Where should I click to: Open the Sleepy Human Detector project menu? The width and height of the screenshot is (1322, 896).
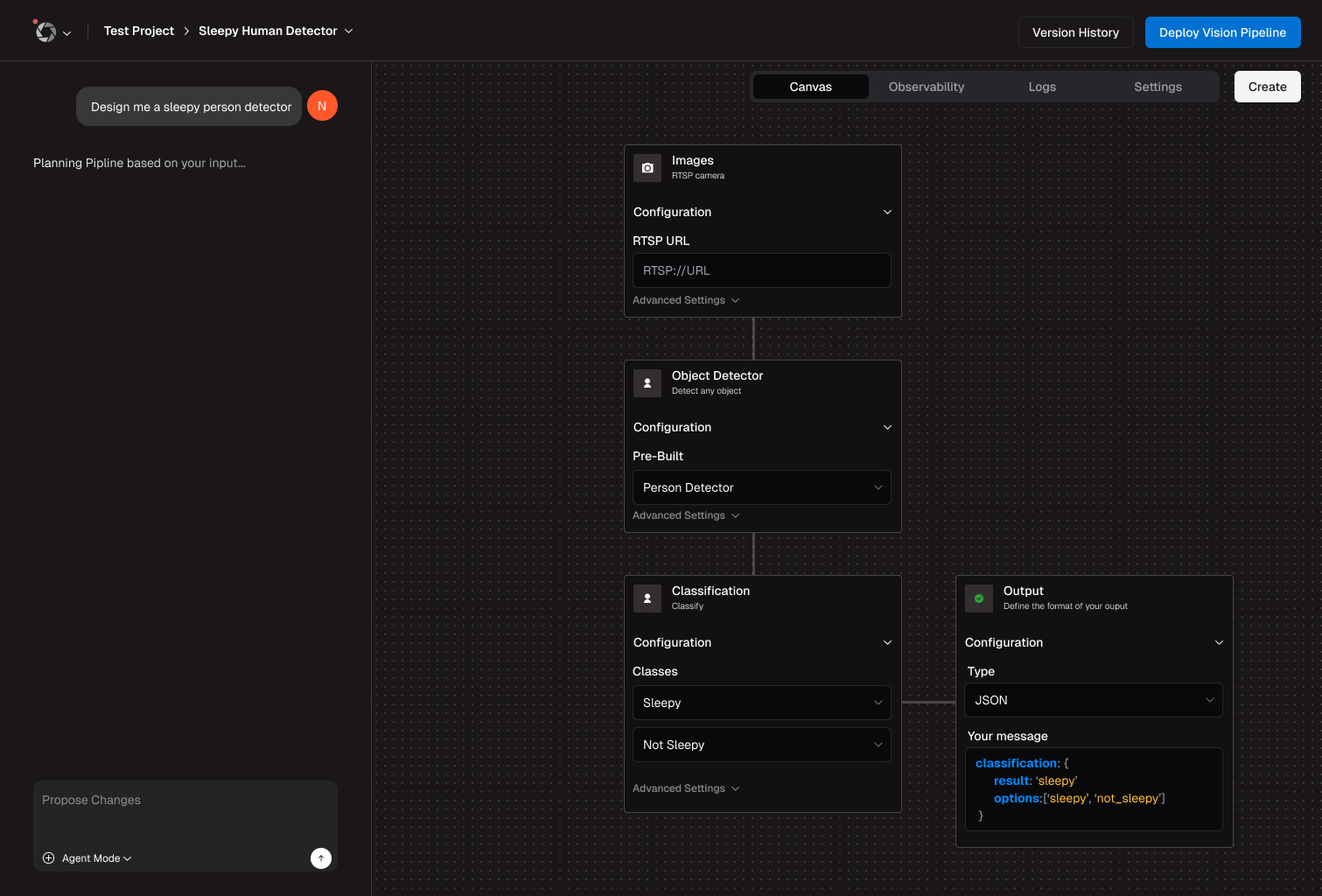276,31
